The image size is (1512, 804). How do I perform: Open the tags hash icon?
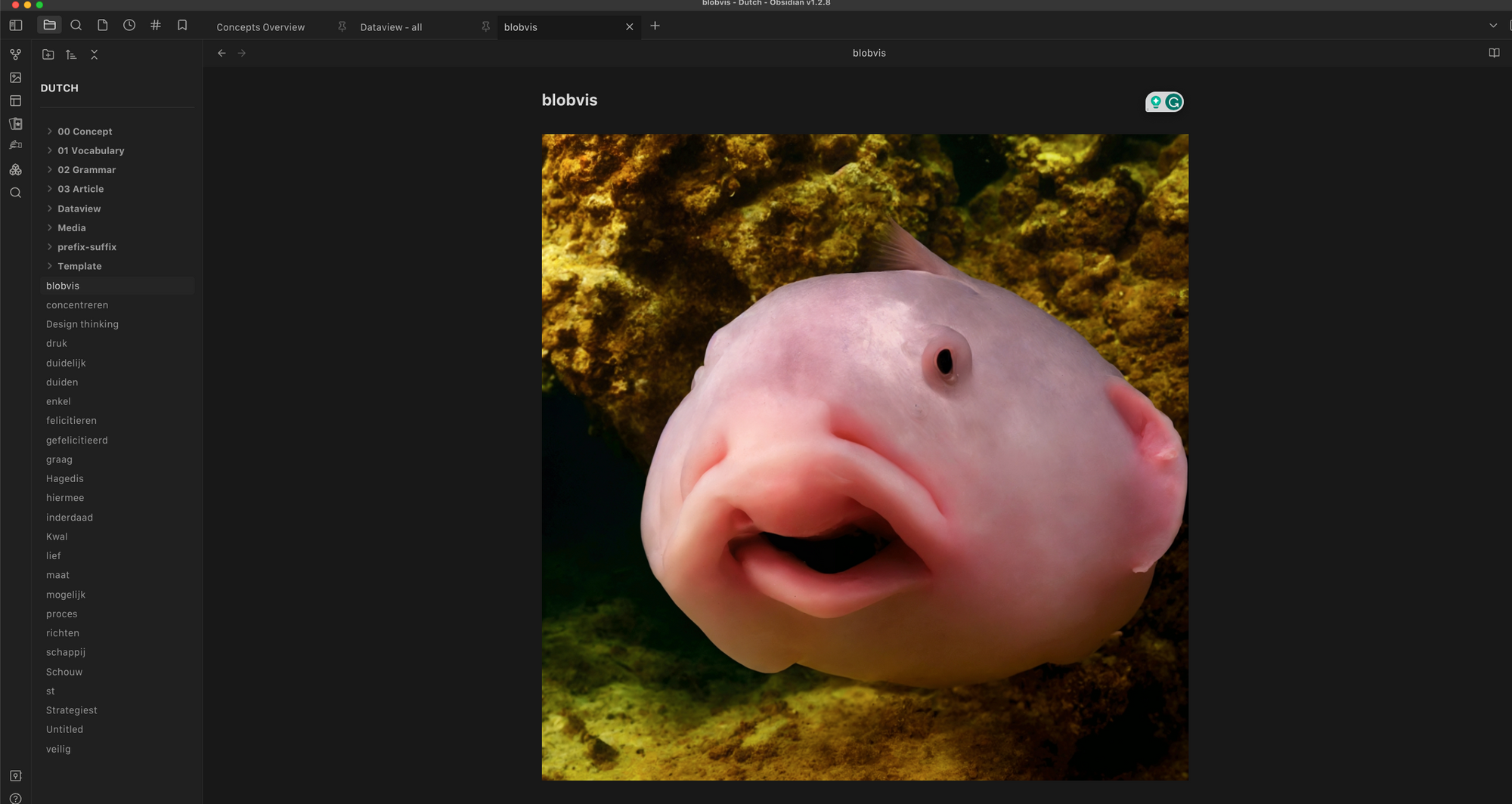156,25
